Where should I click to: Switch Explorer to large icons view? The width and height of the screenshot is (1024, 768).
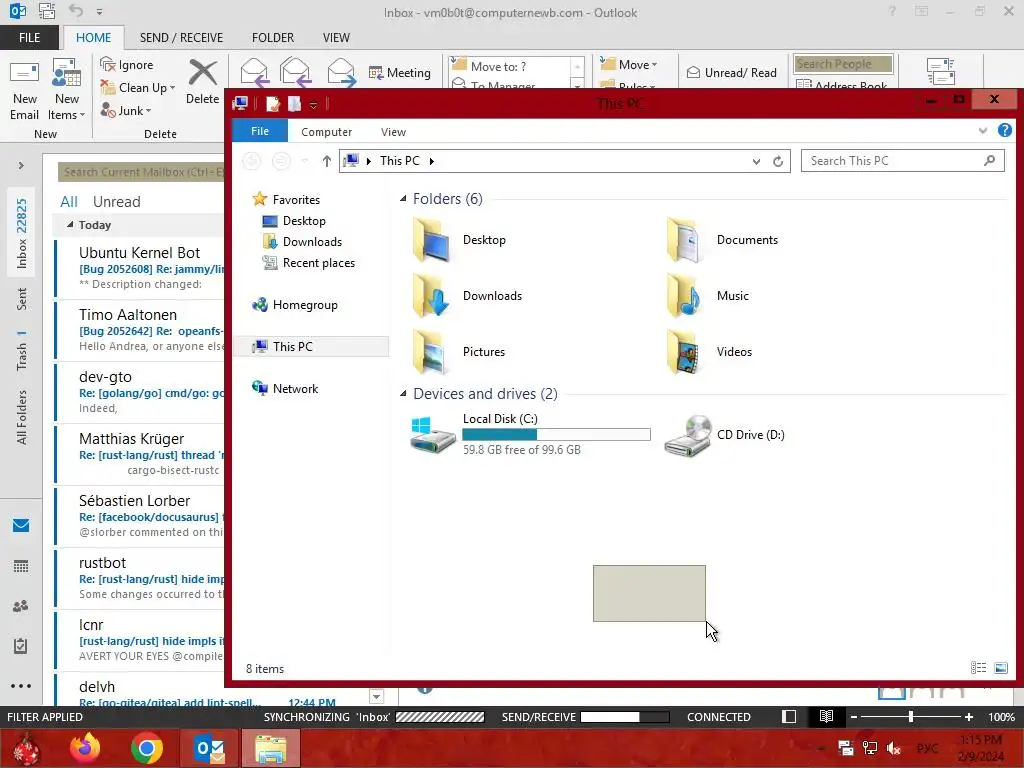tap(1000, 667)
